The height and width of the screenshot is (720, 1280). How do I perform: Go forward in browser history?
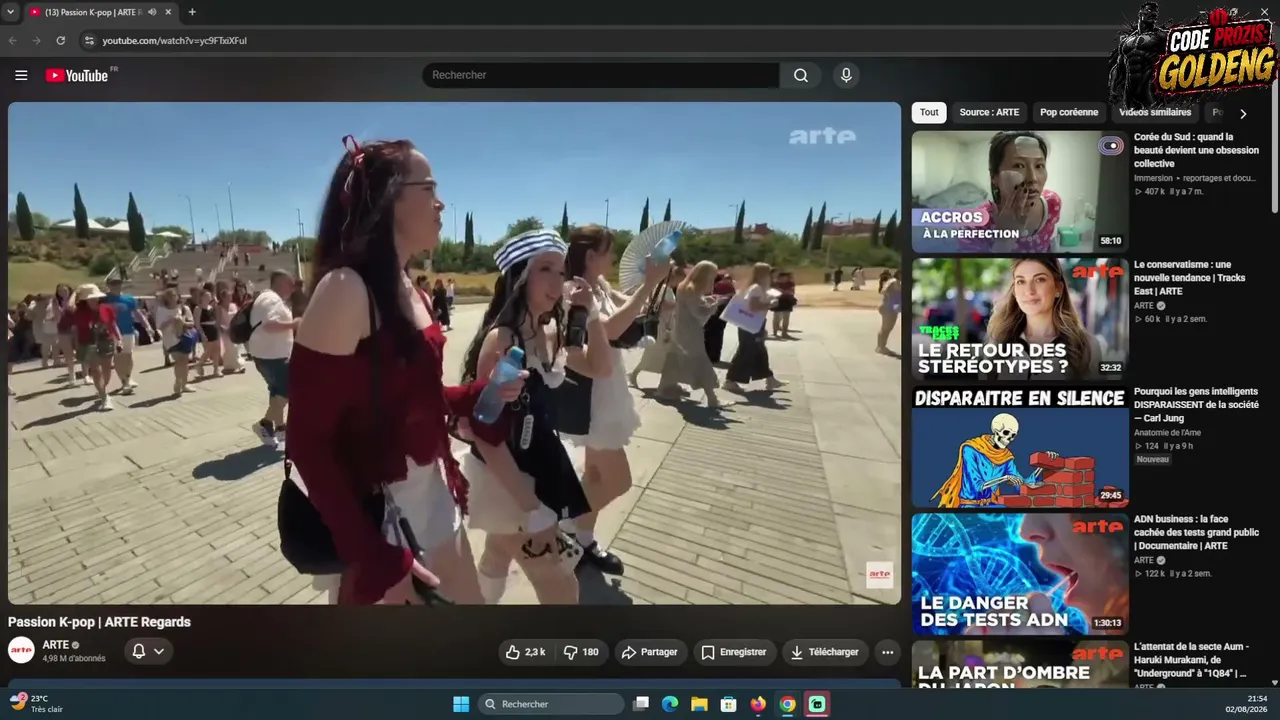point(36,40)
